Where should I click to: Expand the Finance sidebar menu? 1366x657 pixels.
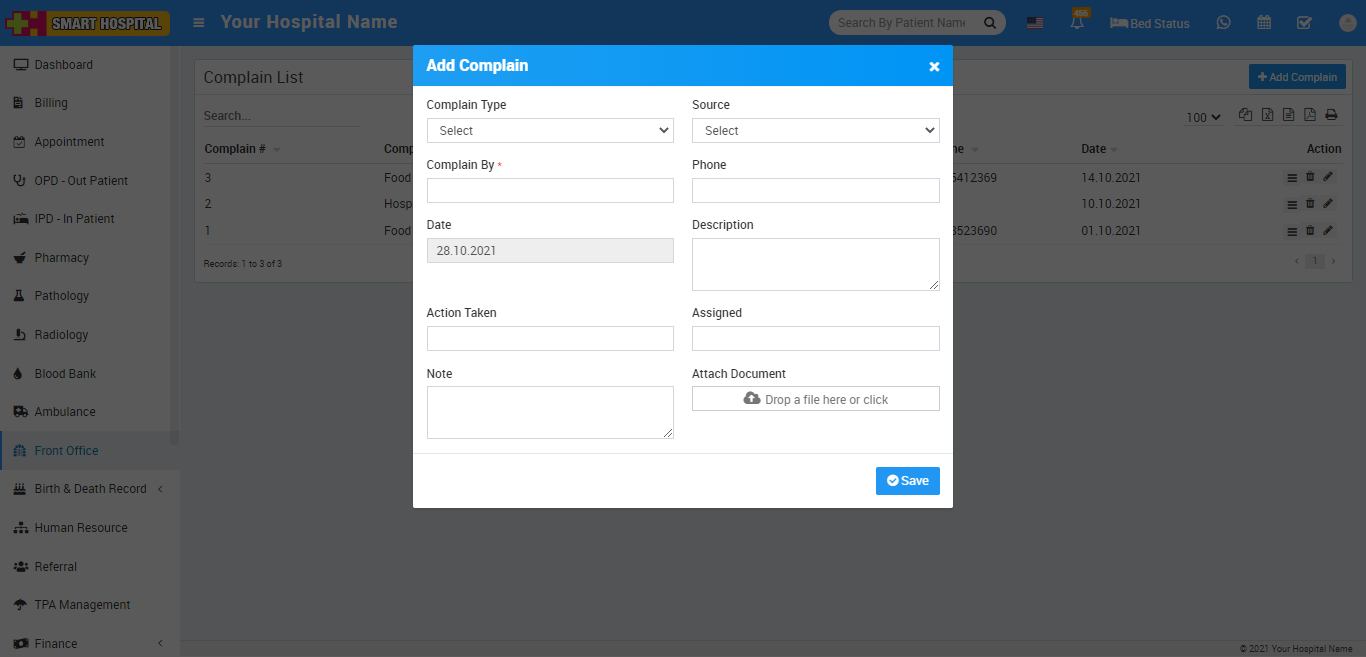click(x=56, y=644)
